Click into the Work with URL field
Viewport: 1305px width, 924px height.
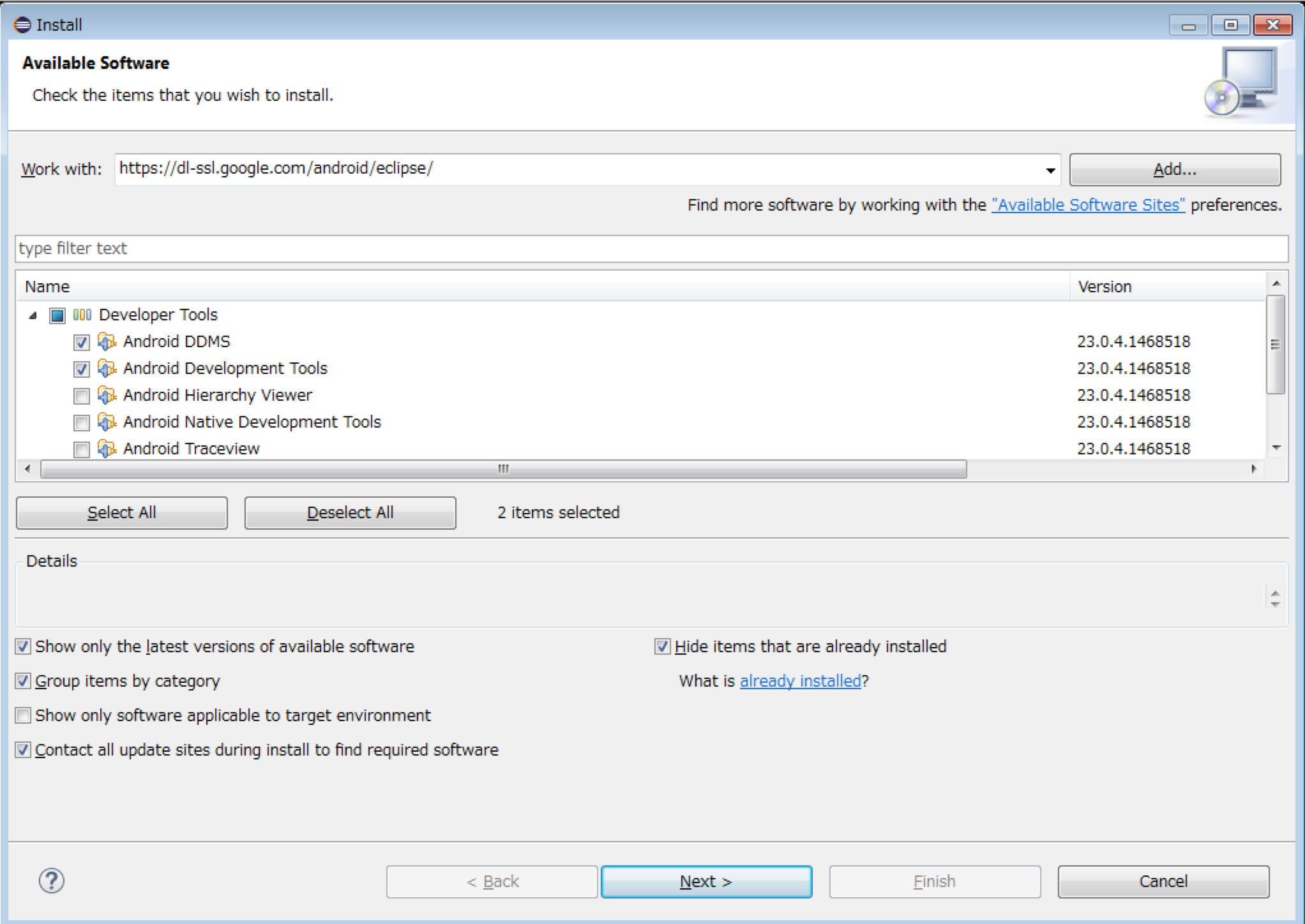578,169
